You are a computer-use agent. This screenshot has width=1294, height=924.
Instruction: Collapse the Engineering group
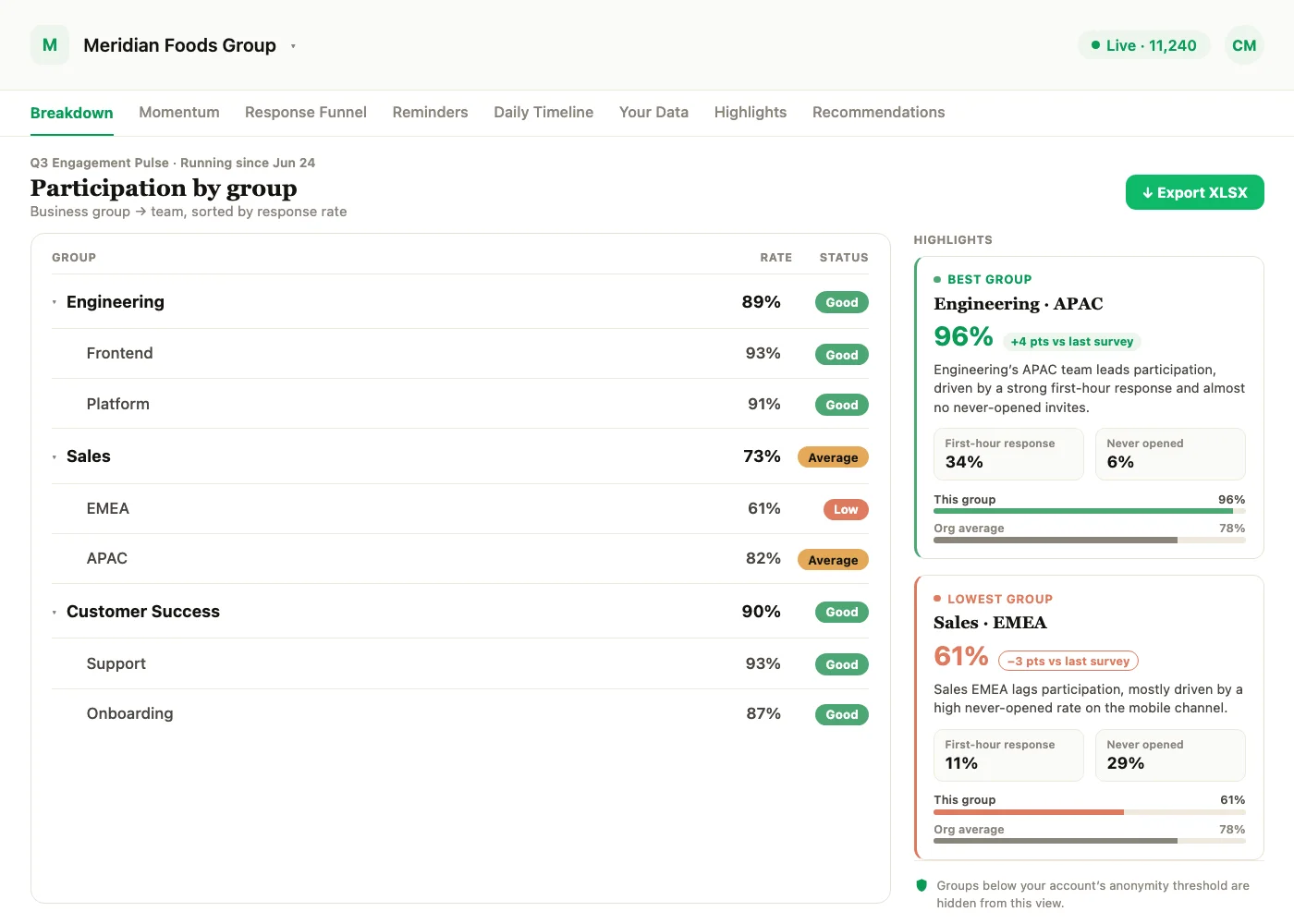pos(55,302)
